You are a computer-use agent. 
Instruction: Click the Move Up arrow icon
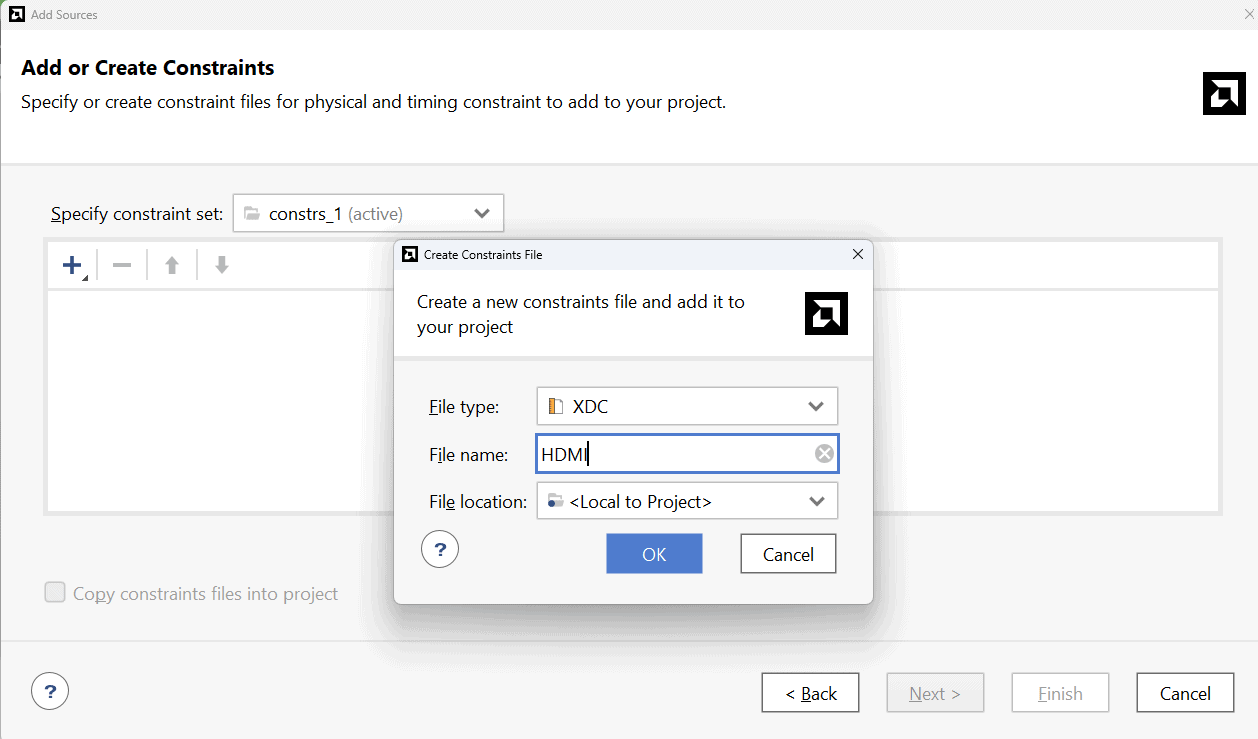172,266
